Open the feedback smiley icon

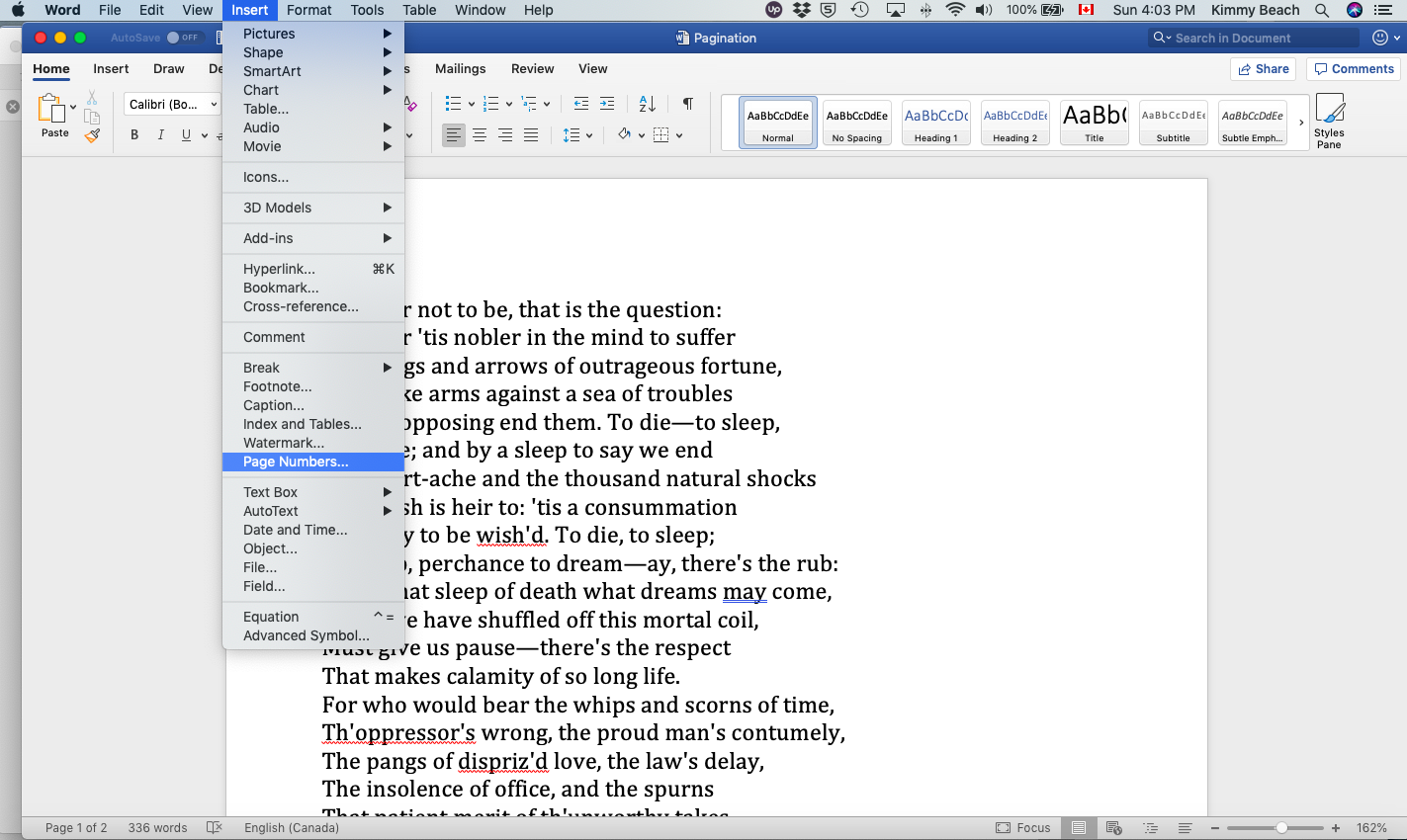click(x=1380, y=38)
